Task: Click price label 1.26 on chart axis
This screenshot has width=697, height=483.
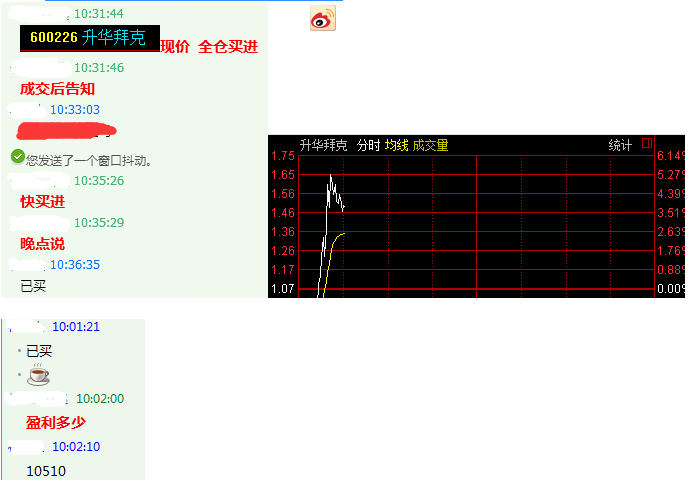Action: tap(283, 251)
